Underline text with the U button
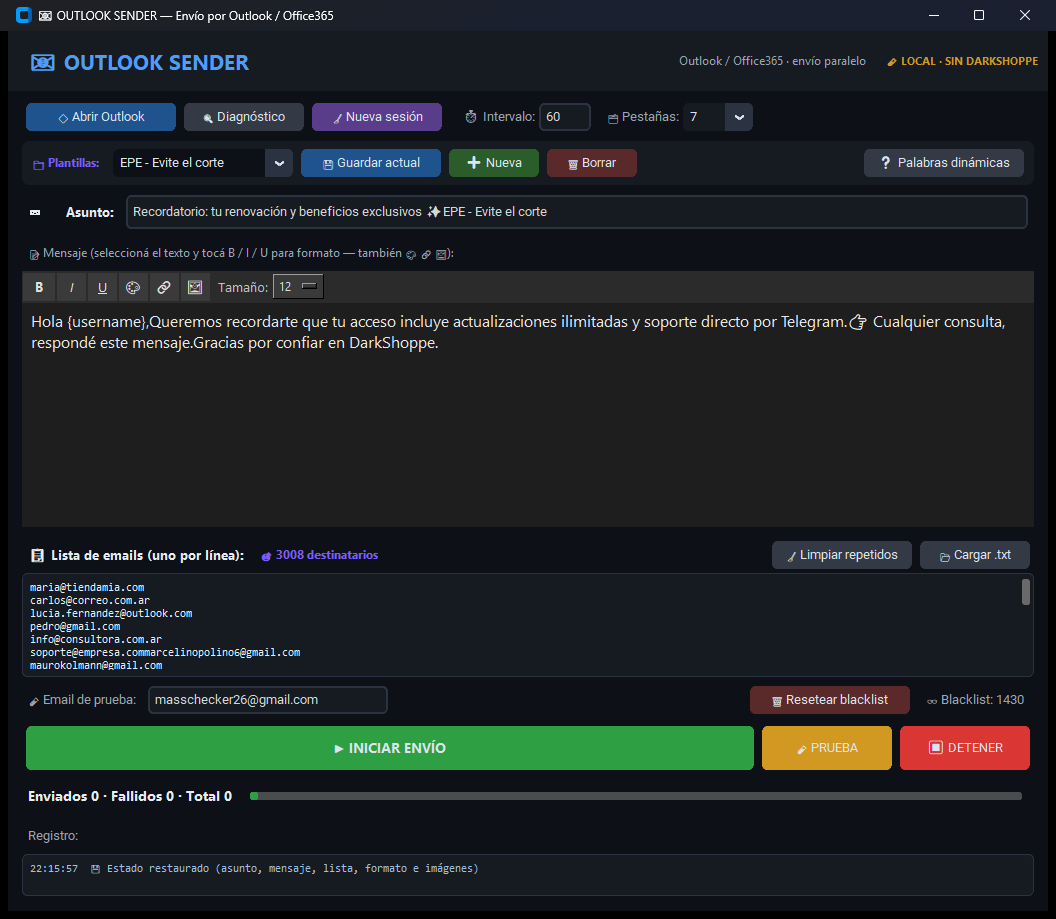Screen dimensions: 1056x919 click(x=102, y=287)
